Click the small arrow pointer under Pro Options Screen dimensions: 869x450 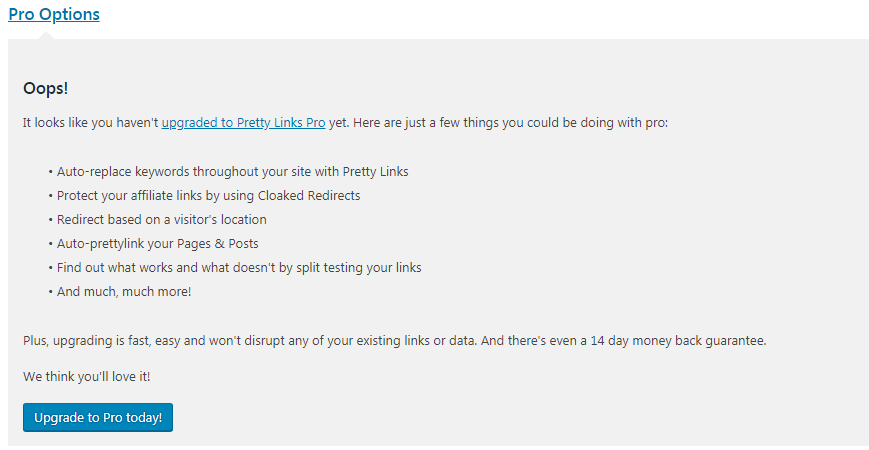pyautogui.click(x=44, y=36)
